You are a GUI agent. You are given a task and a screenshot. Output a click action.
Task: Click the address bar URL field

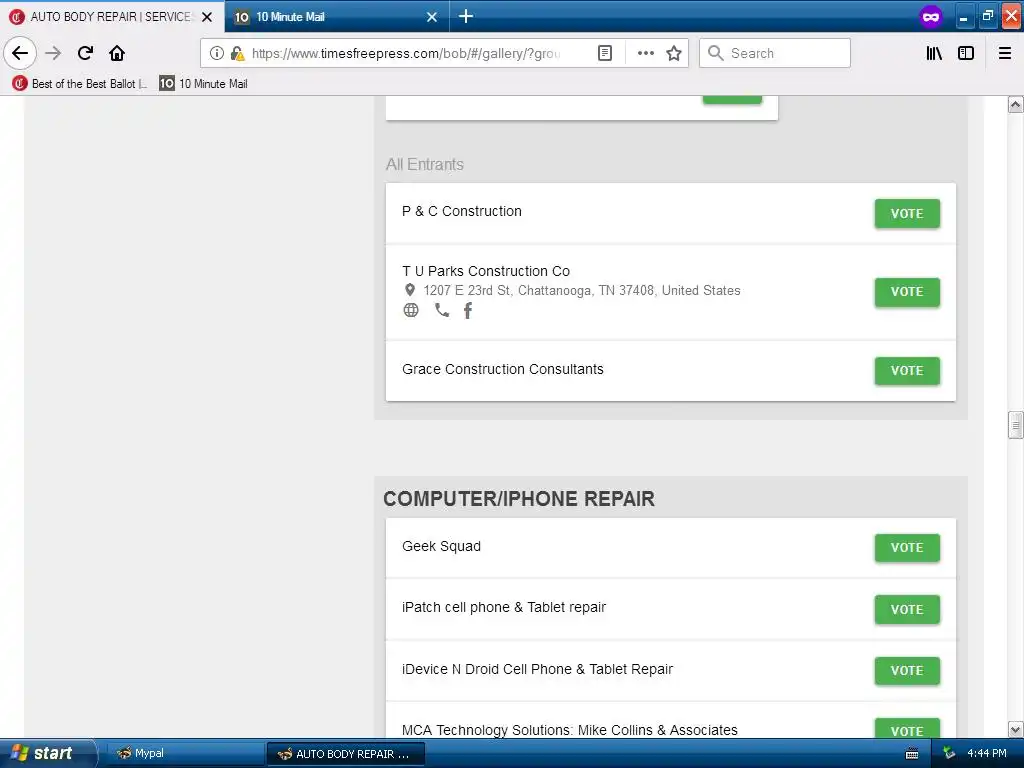[406, 53]
